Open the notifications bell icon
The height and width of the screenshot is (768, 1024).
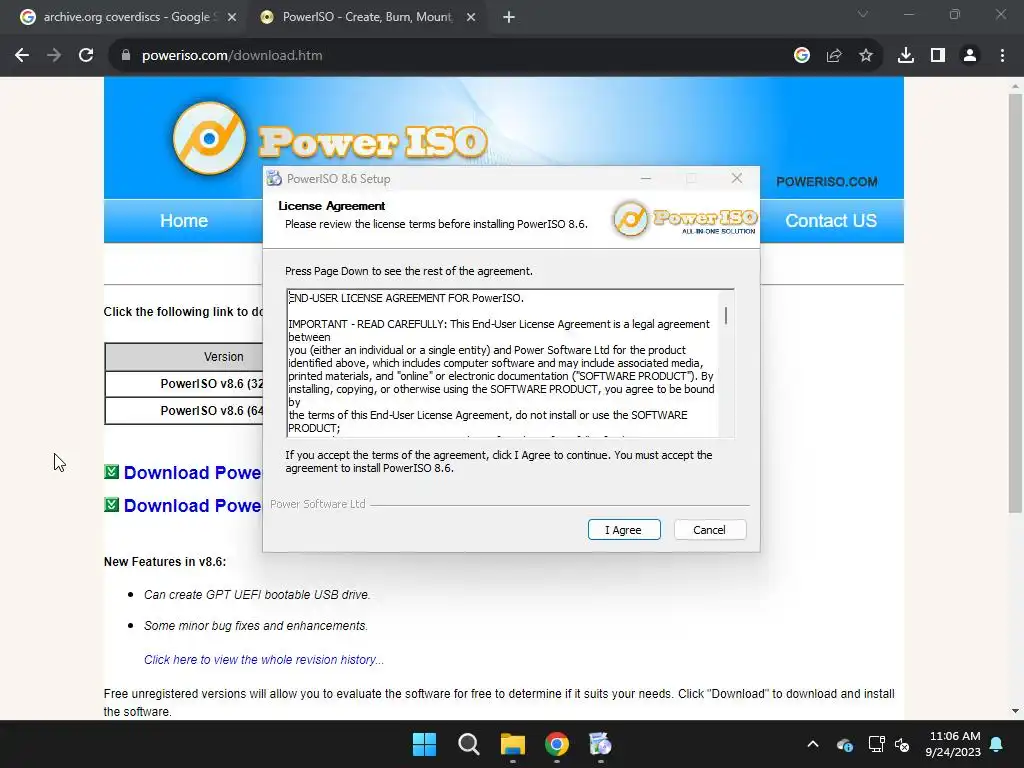click(x=997, y=744)
